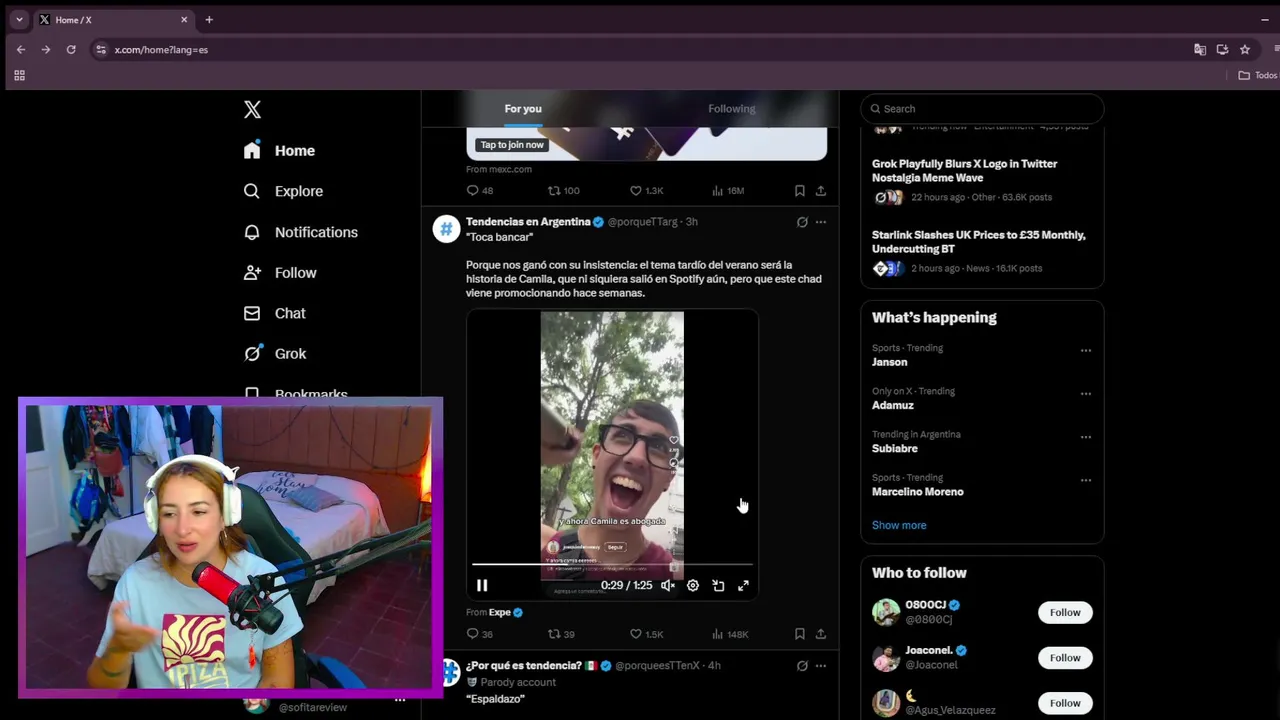The width and height of the screenshot is (1280, 720).
Task: Open more options on ¿Por qué es tendencia? post
Action: coord(821,666)
